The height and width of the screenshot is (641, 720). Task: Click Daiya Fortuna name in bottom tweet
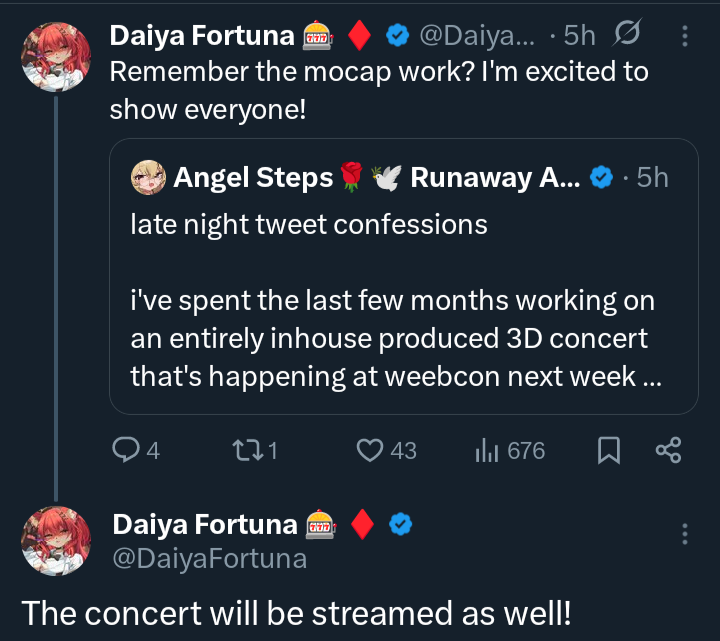(204, 524)
